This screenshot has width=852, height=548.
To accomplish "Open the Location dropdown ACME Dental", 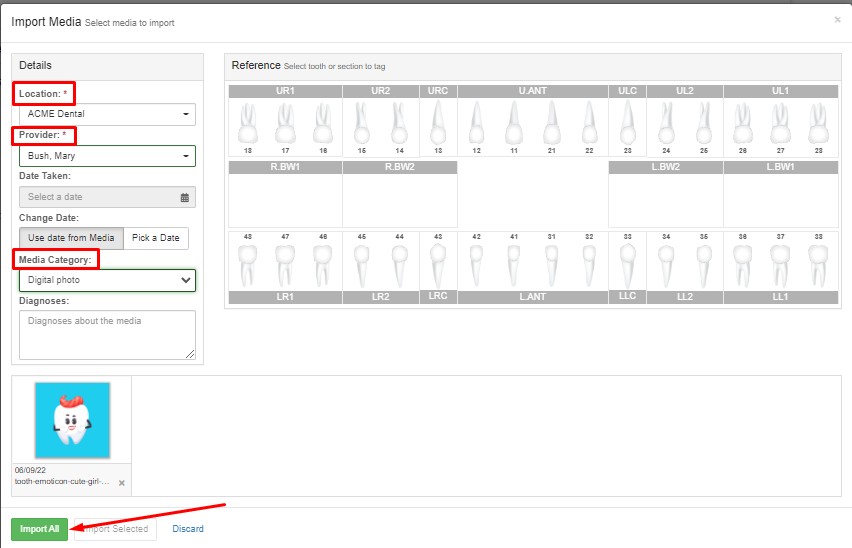I will coord(108,114).
